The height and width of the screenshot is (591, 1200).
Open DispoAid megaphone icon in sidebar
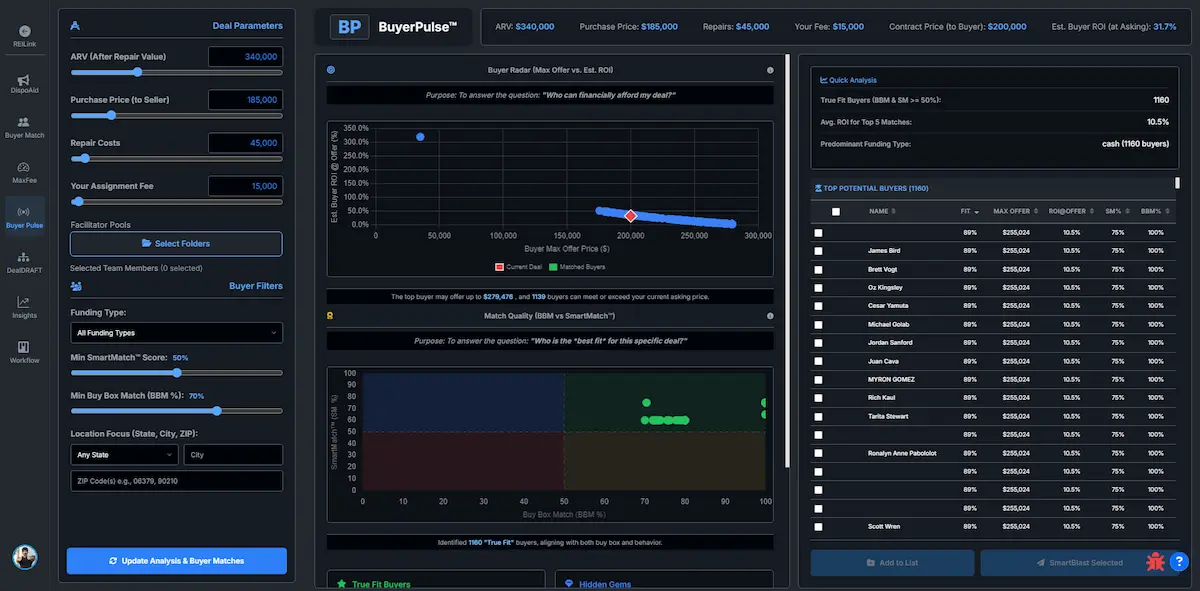[x=24, y=80]
